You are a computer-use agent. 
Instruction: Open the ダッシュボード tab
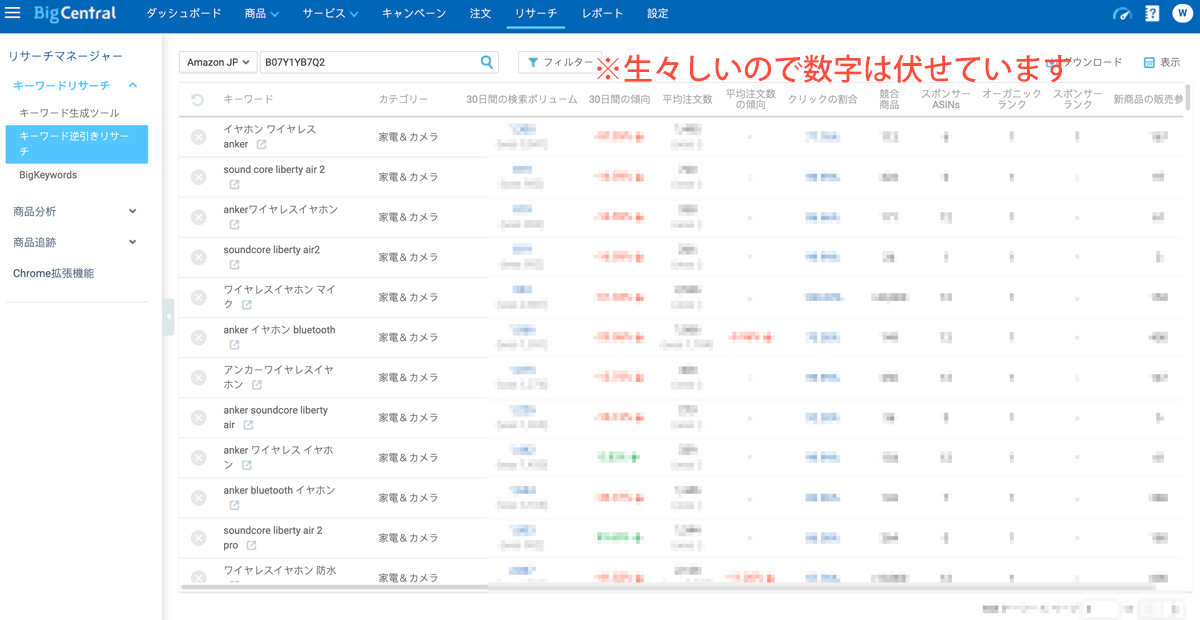coord(184,14)
